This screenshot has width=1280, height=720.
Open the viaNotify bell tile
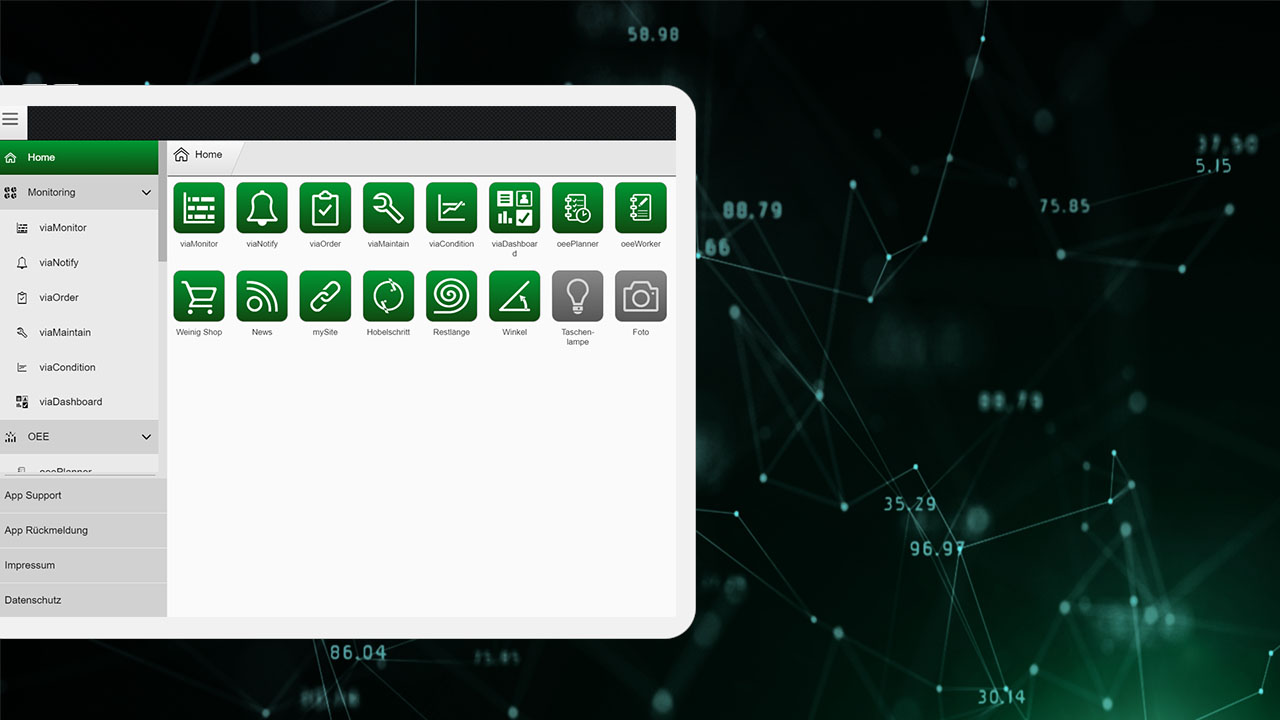coord(262,208)
